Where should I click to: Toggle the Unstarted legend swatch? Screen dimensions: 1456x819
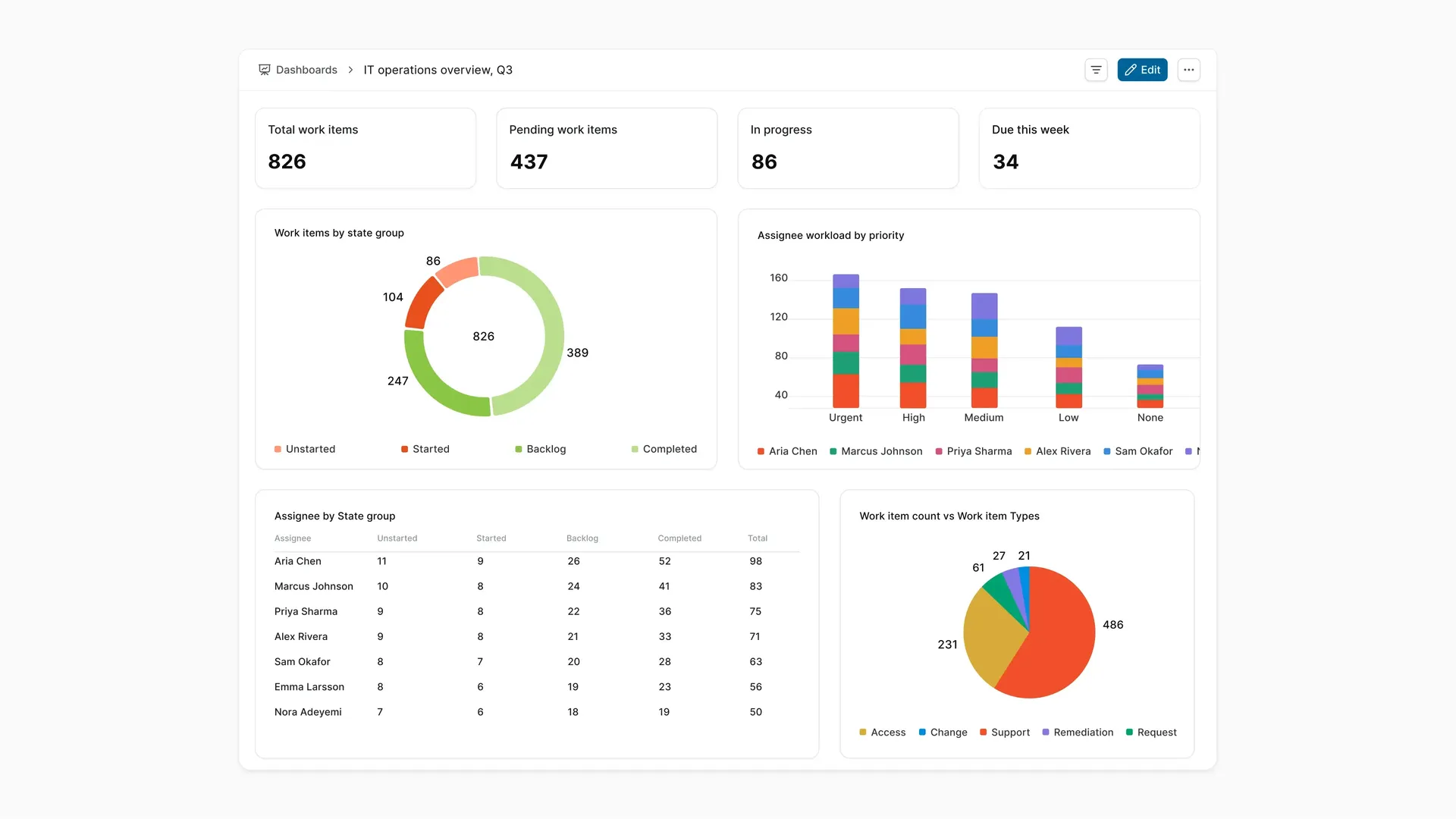pyautogui.click(x=278, y=449)
